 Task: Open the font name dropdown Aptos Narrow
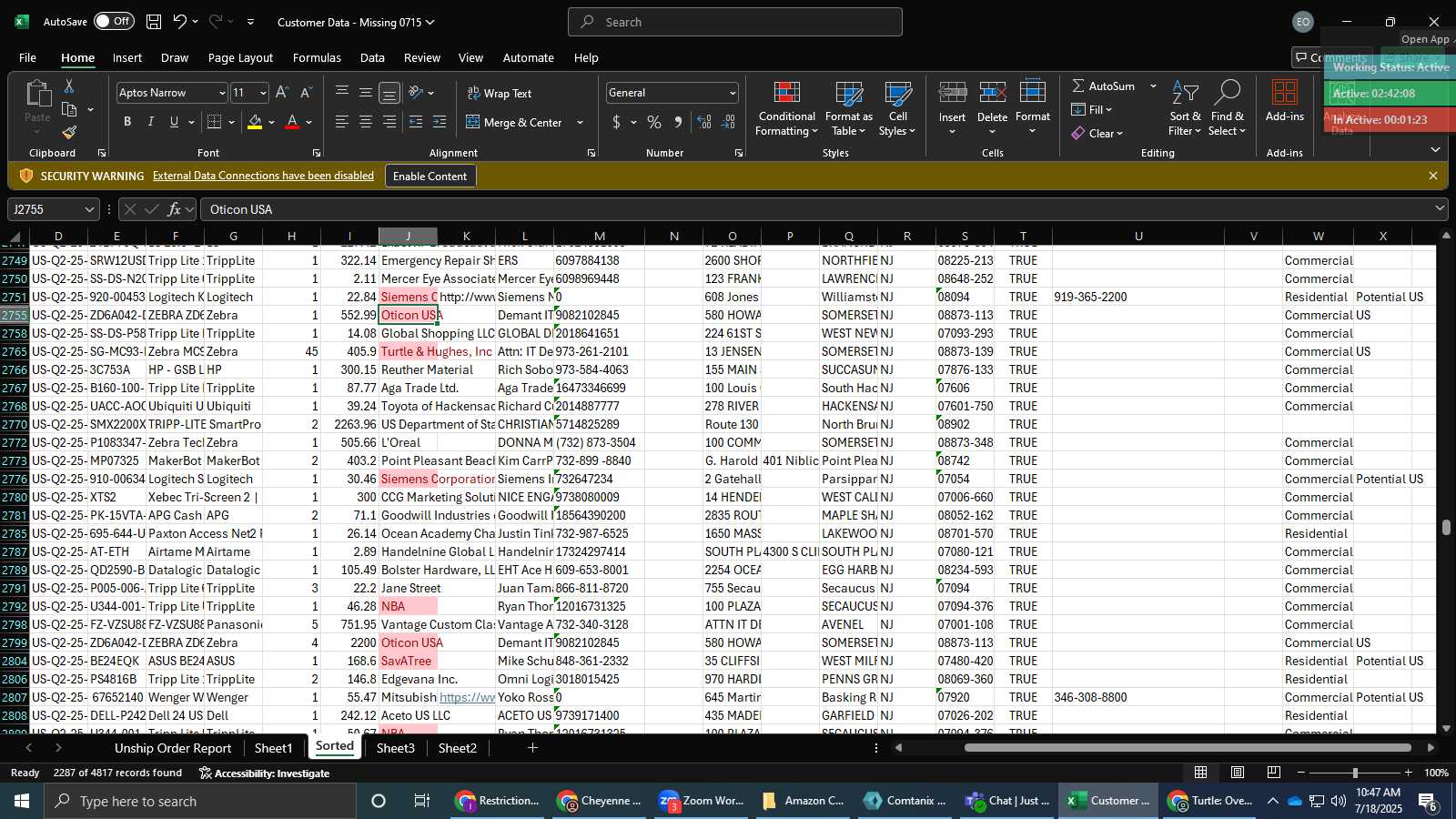[x=222, y=93]
